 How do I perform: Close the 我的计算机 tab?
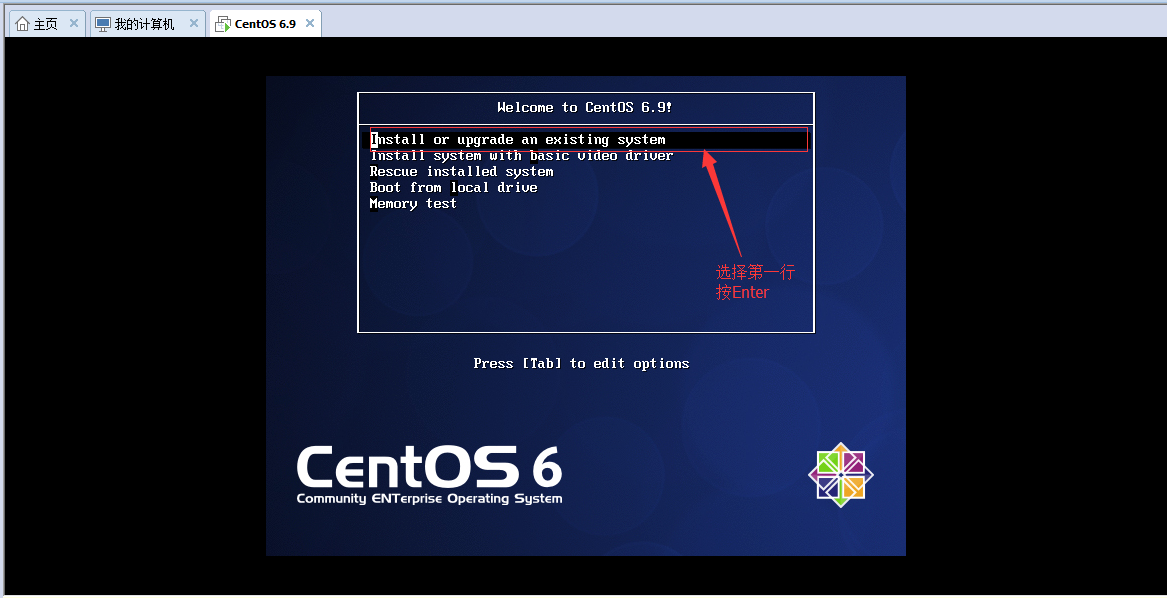pyautogui.click(x=194, y=24)
